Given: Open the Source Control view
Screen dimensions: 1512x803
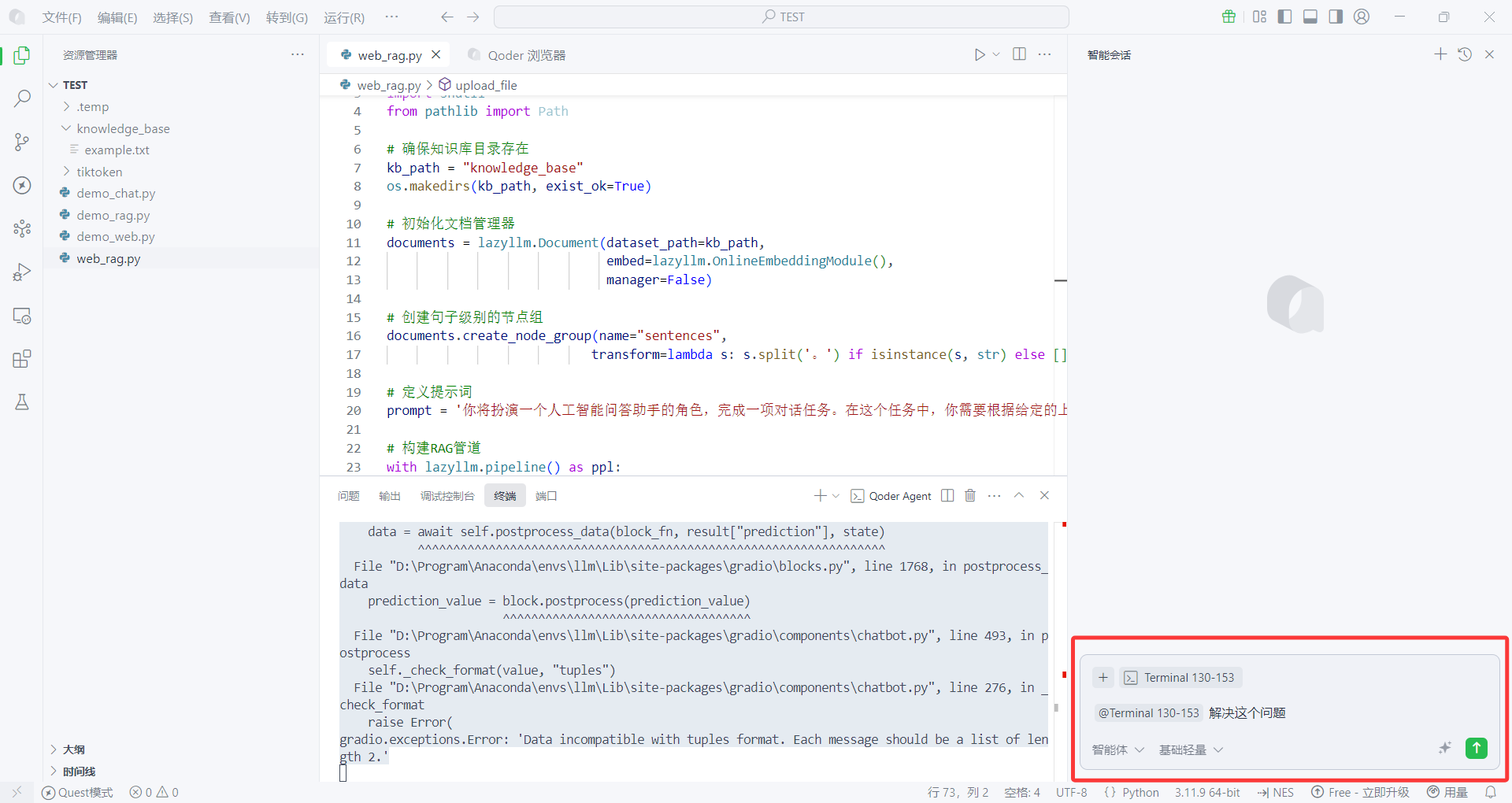Looking at the screenshot, I should click(22, 142).
